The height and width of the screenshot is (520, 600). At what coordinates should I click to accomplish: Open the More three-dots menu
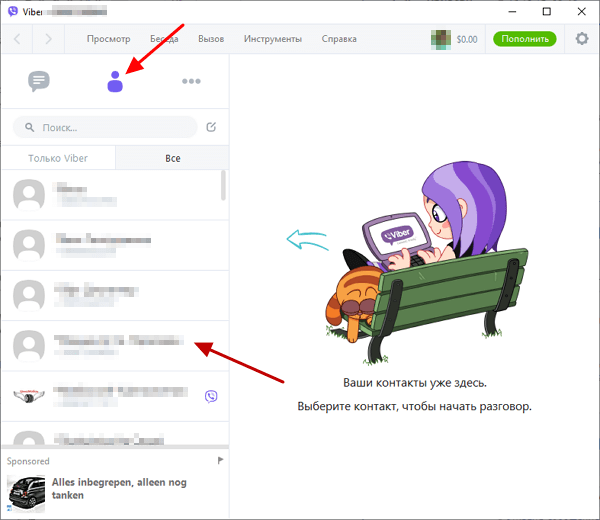tap(191, 81)
